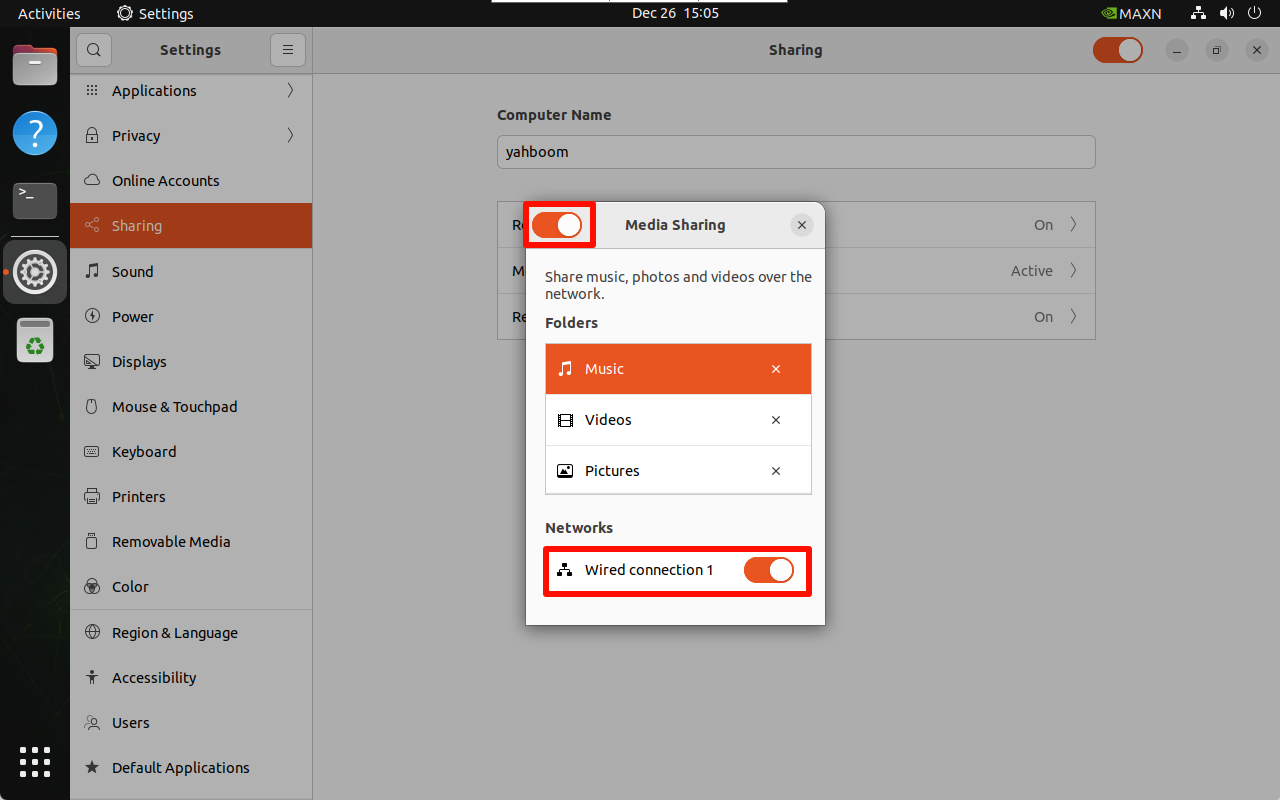Disable sharing for Wired connection 1
The width and height of the screenshot is (1280, 800).
[769, 570]
